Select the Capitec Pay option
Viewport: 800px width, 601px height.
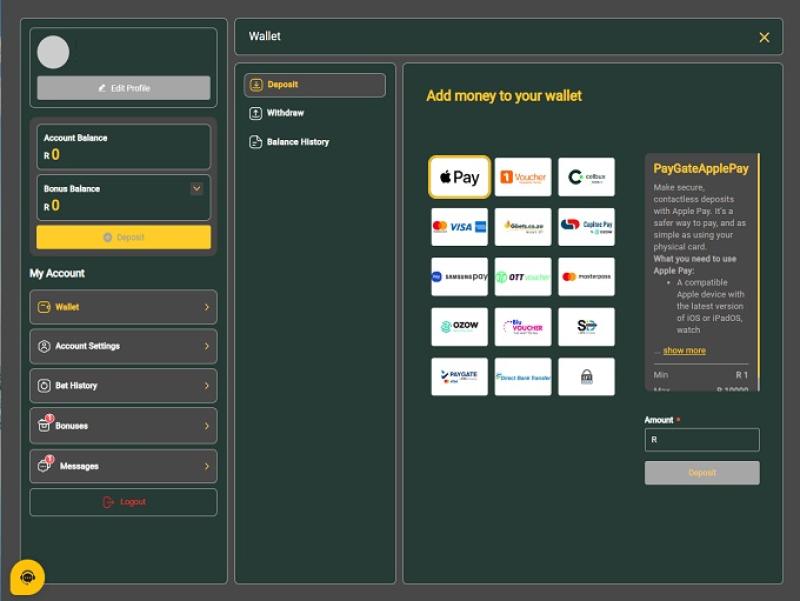[x=586, y=226]
